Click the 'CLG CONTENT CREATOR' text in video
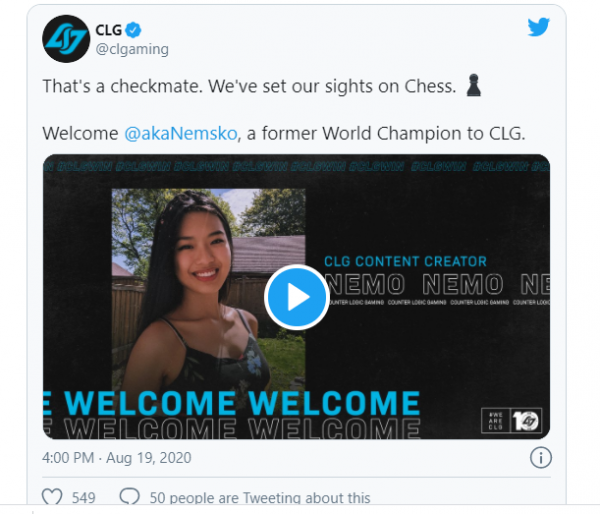 tap(405, 261)
